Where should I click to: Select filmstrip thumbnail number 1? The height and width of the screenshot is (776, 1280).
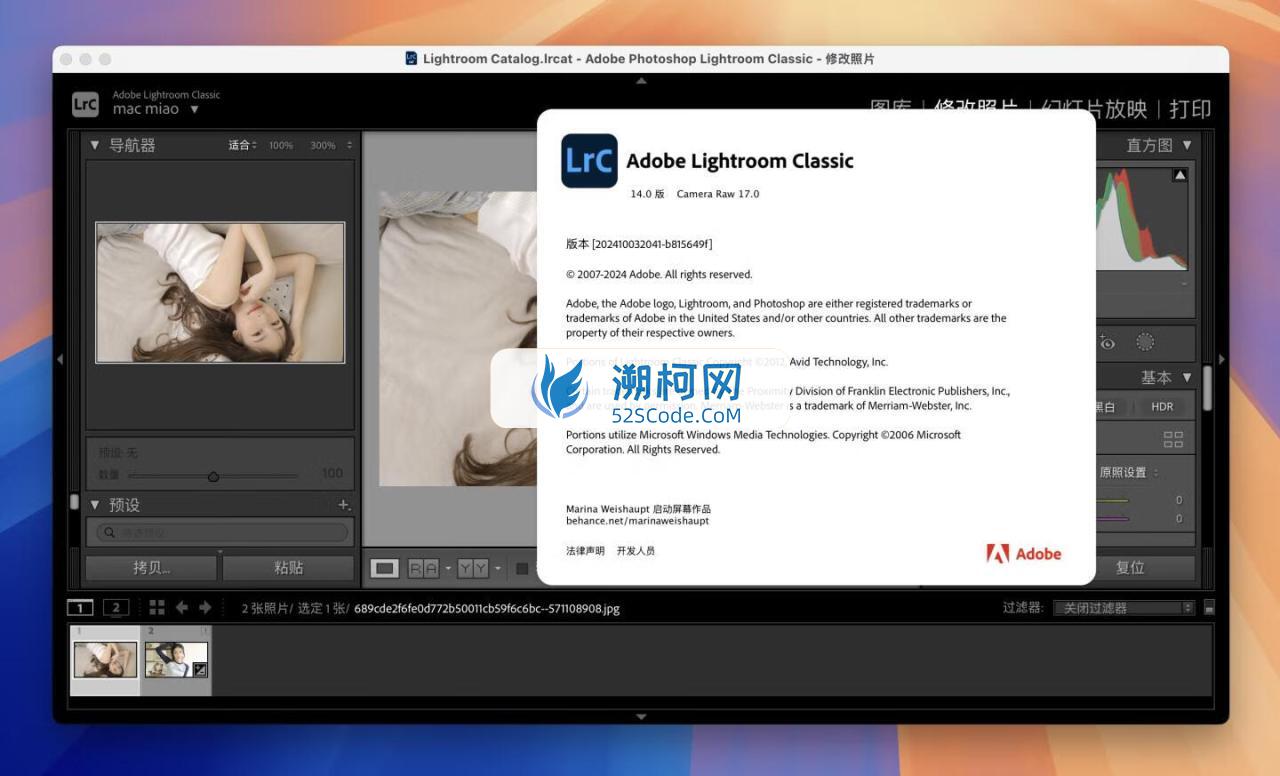[105, 660]
